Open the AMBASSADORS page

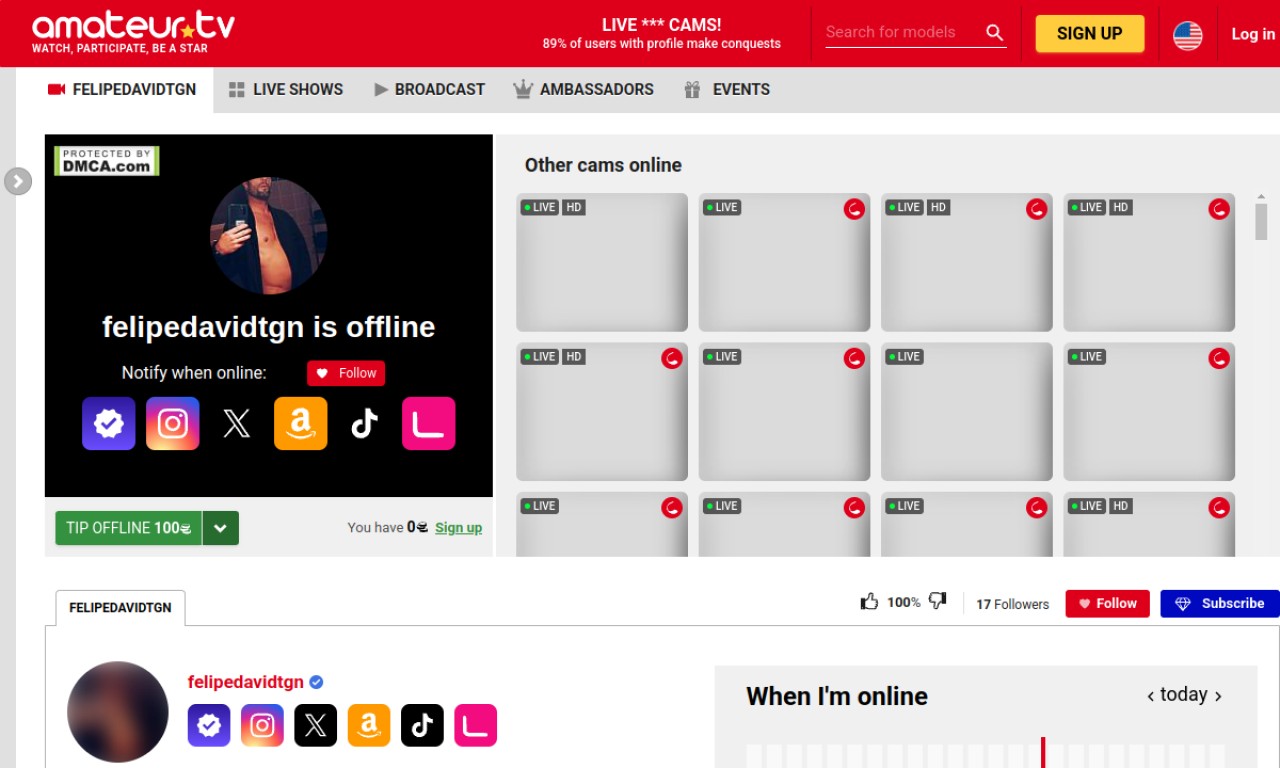[583, 89]
